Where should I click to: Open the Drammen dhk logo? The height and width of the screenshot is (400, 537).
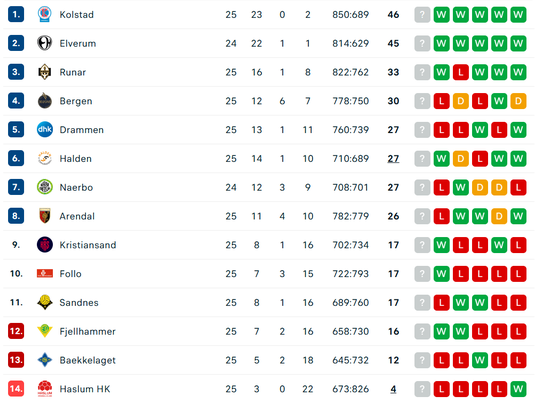coord(45,129)
